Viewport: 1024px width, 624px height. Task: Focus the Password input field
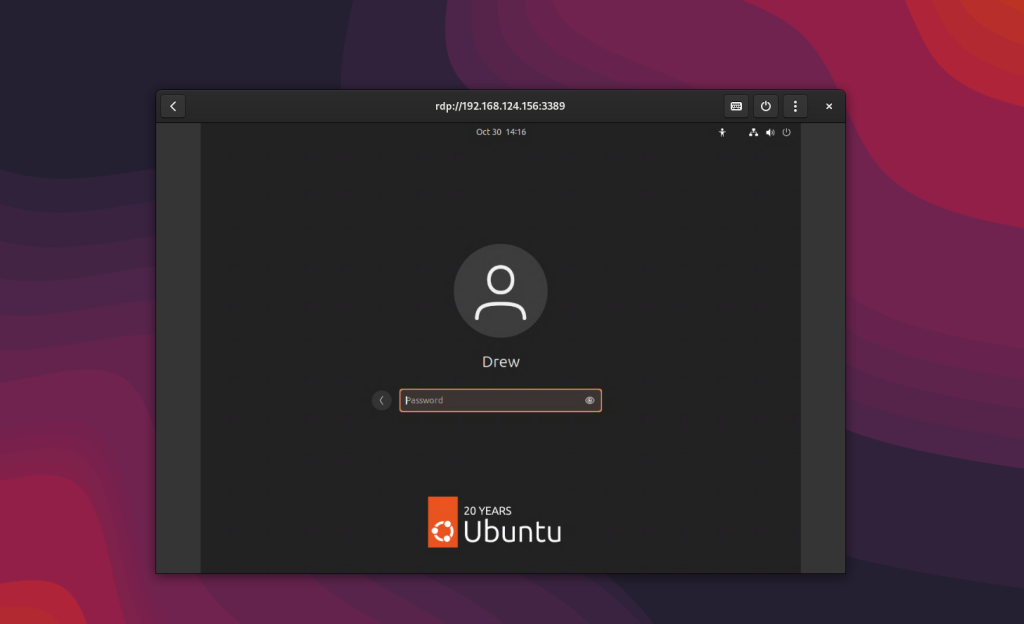tap(500, 400)
